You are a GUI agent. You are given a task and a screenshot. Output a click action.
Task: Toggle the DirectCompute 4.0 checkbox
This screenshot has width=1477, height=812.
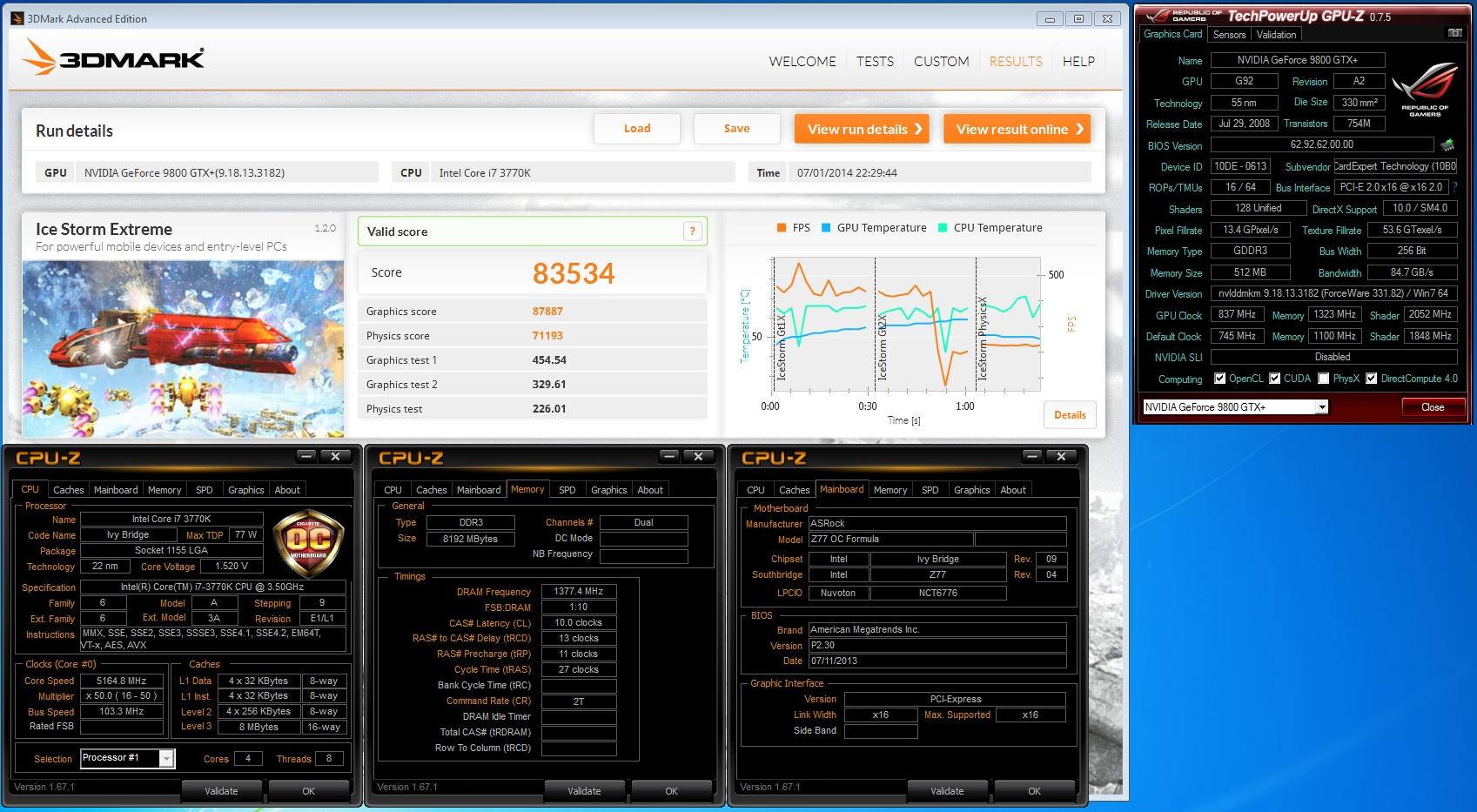coord(1371,379)
